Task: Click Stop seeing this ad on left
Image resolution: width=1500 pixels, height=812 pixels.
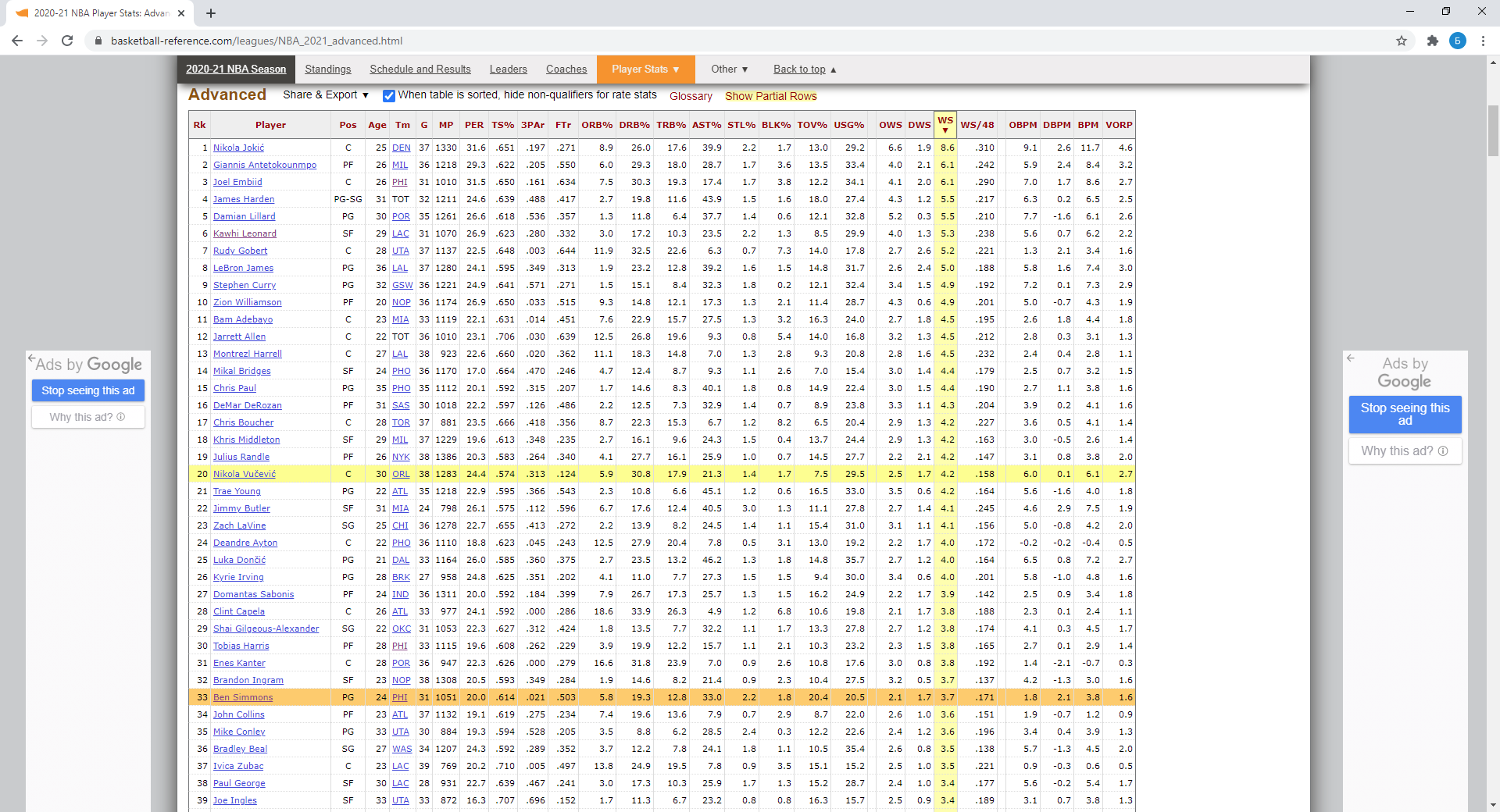Action: point(88,390)
